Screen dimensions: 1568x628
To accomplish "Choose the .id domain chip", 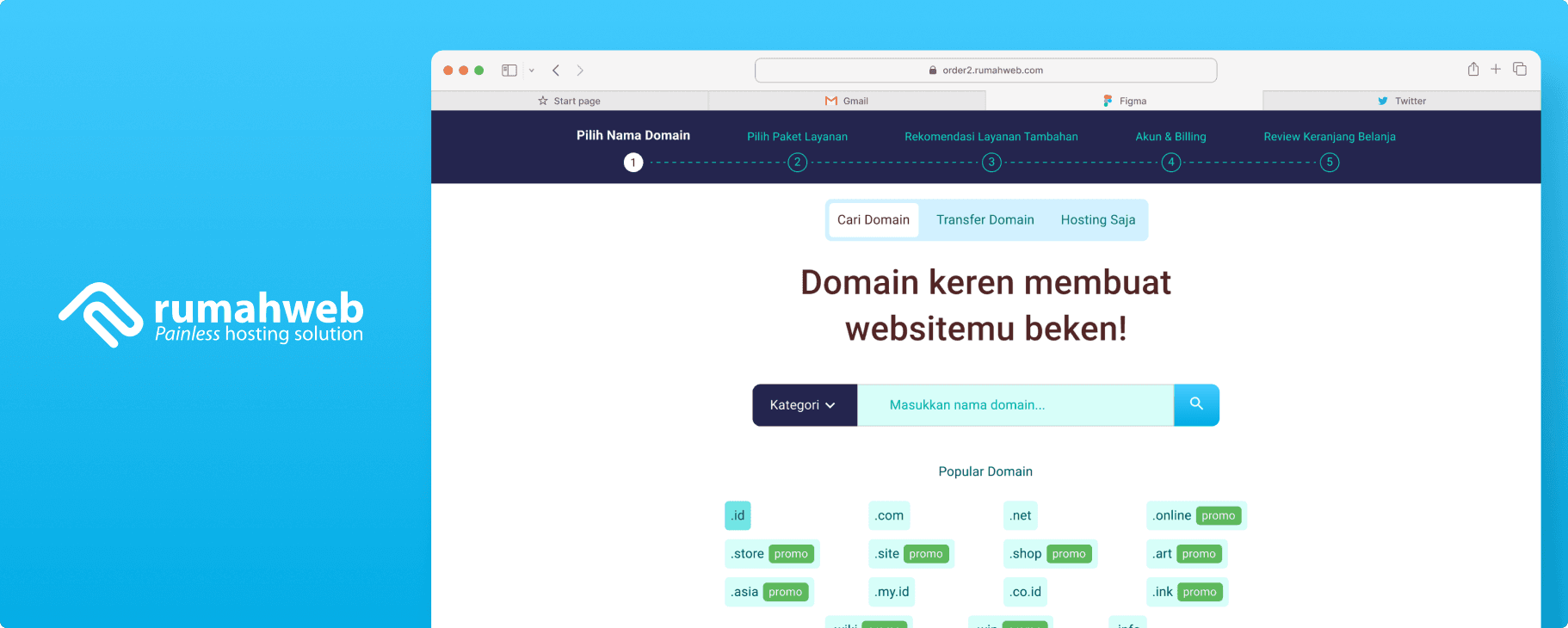I will coord(738,515).
